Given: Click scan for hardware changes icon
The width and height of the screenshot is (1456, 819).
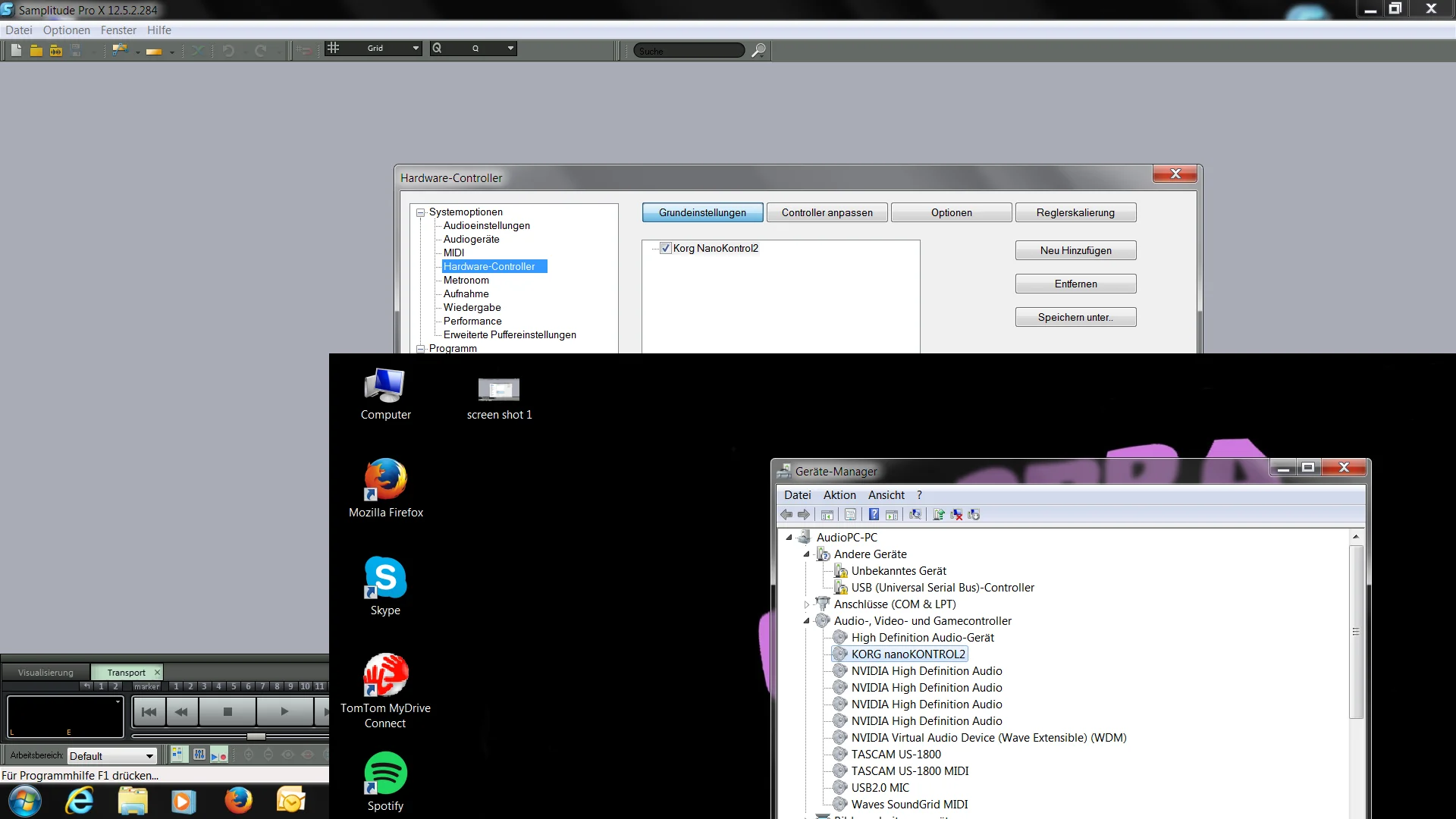Looking at the screenshot, I should [915, 515].
